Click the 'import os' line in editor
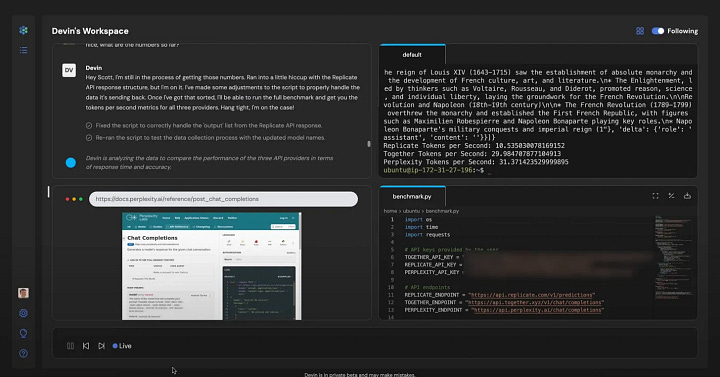Viewport: 720px width, 377px height. [418, 219]
